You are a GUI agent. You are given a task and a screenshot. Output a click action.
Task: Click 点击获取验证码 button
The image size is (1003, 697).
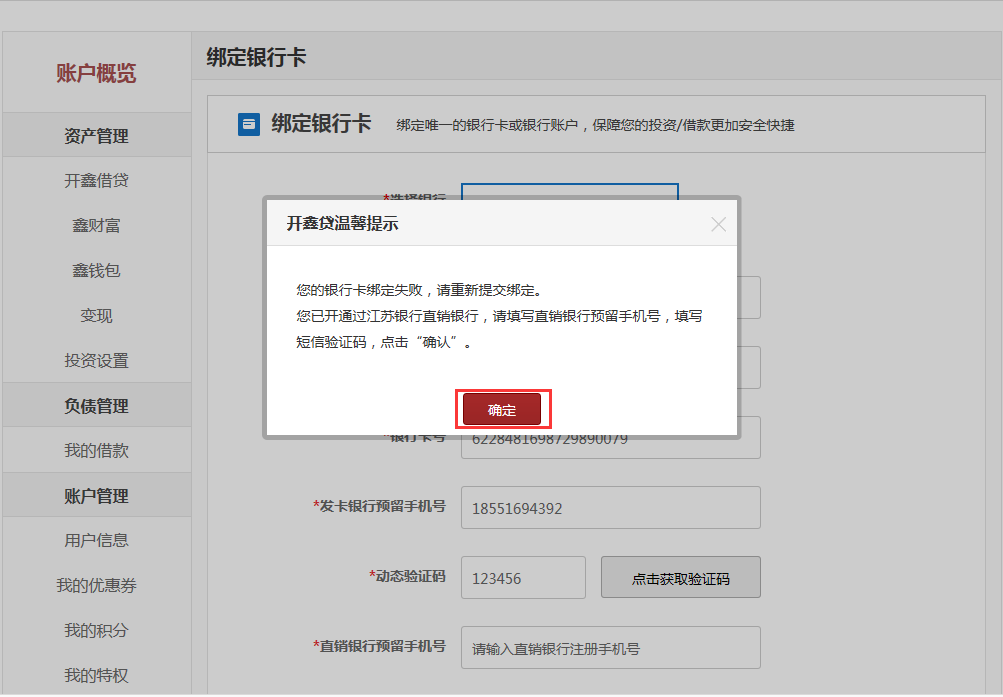[x=681, y=577]
